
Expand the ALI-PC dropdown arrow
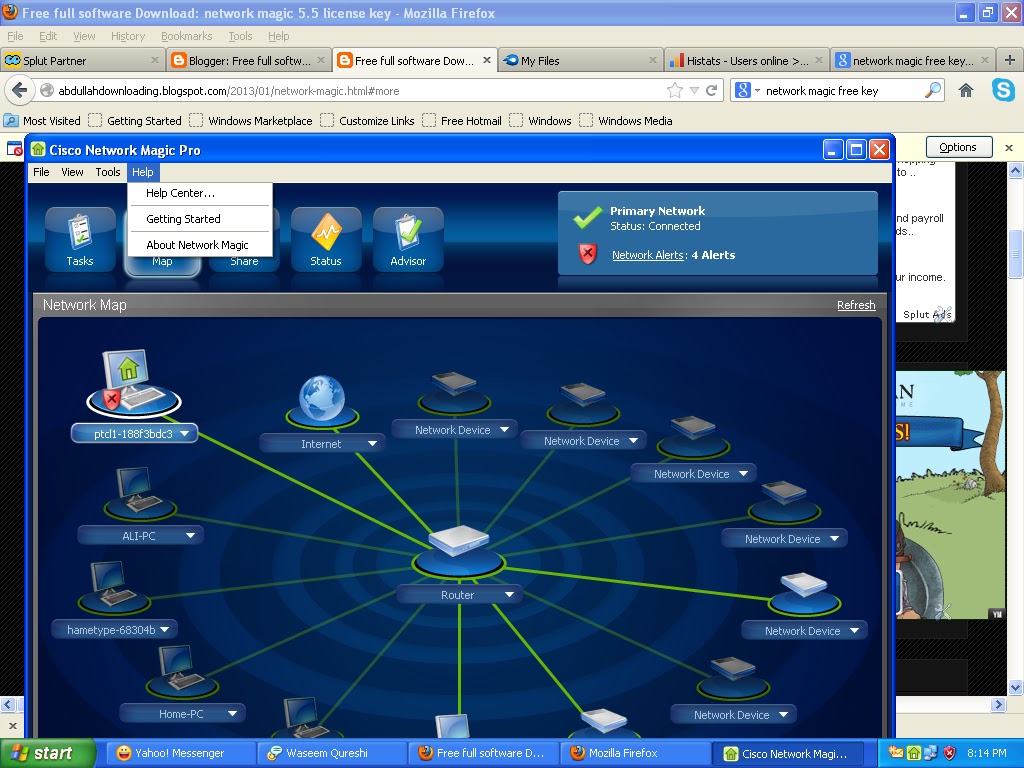tap(190, 536)
